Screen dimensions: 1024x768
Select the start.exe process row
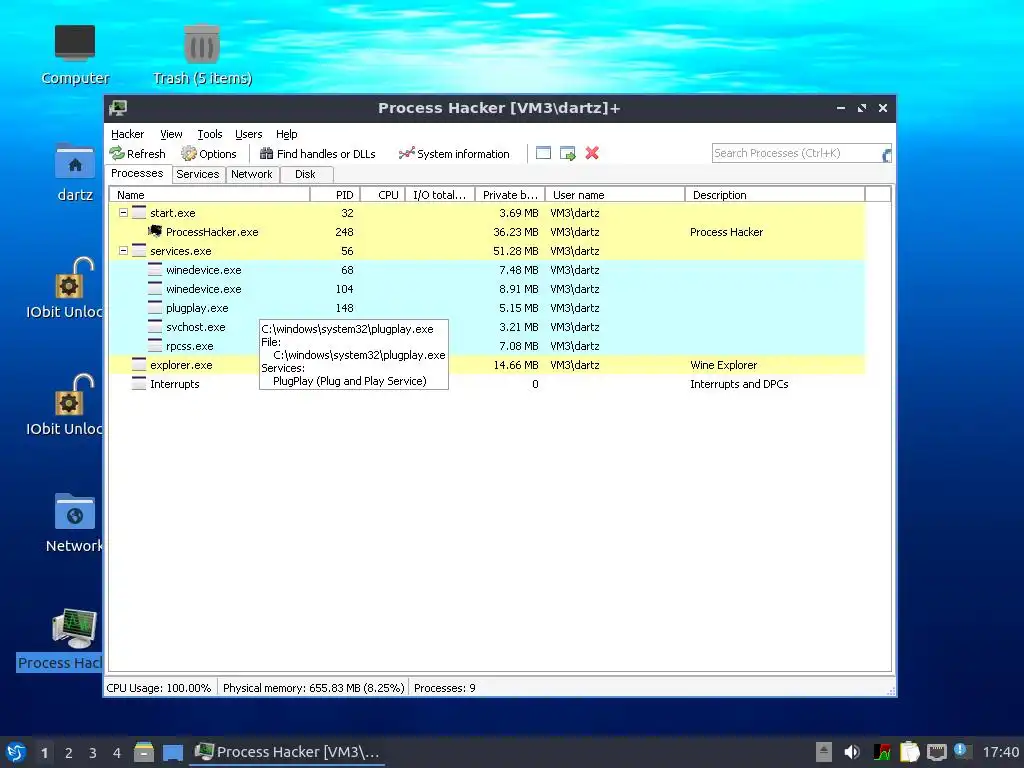click(487, 213)
